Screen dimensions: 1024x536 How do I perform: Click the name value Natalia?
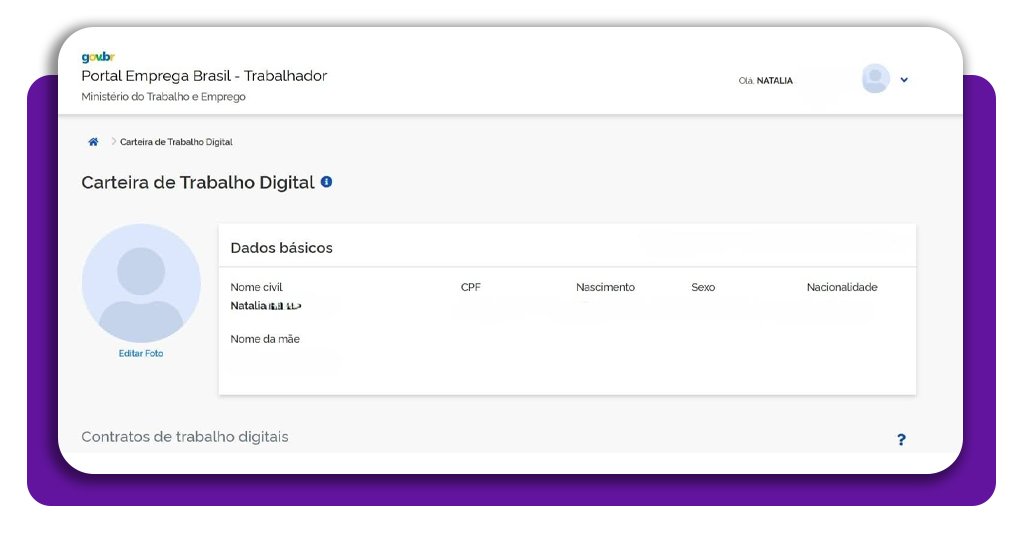coord(266,306)
